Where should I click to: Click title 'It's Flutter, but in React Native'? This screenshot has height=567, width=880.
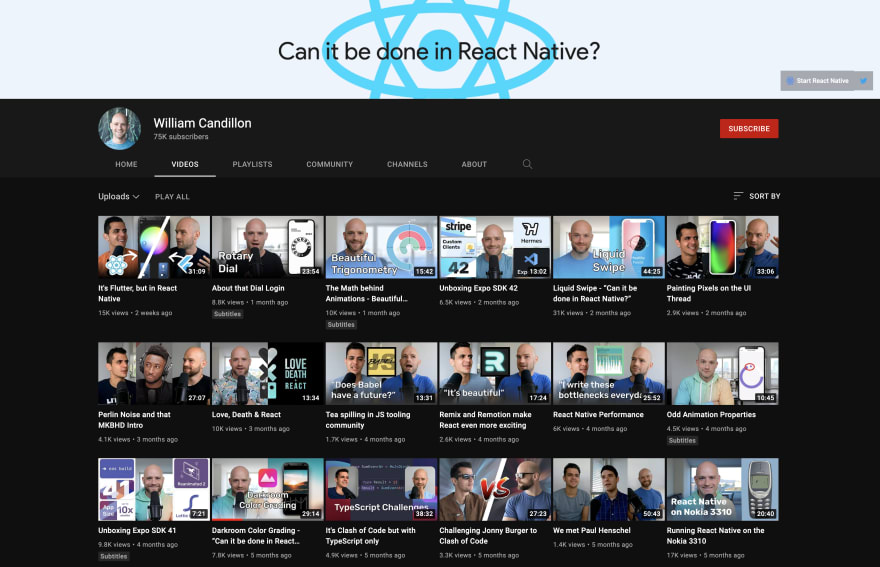138,293
